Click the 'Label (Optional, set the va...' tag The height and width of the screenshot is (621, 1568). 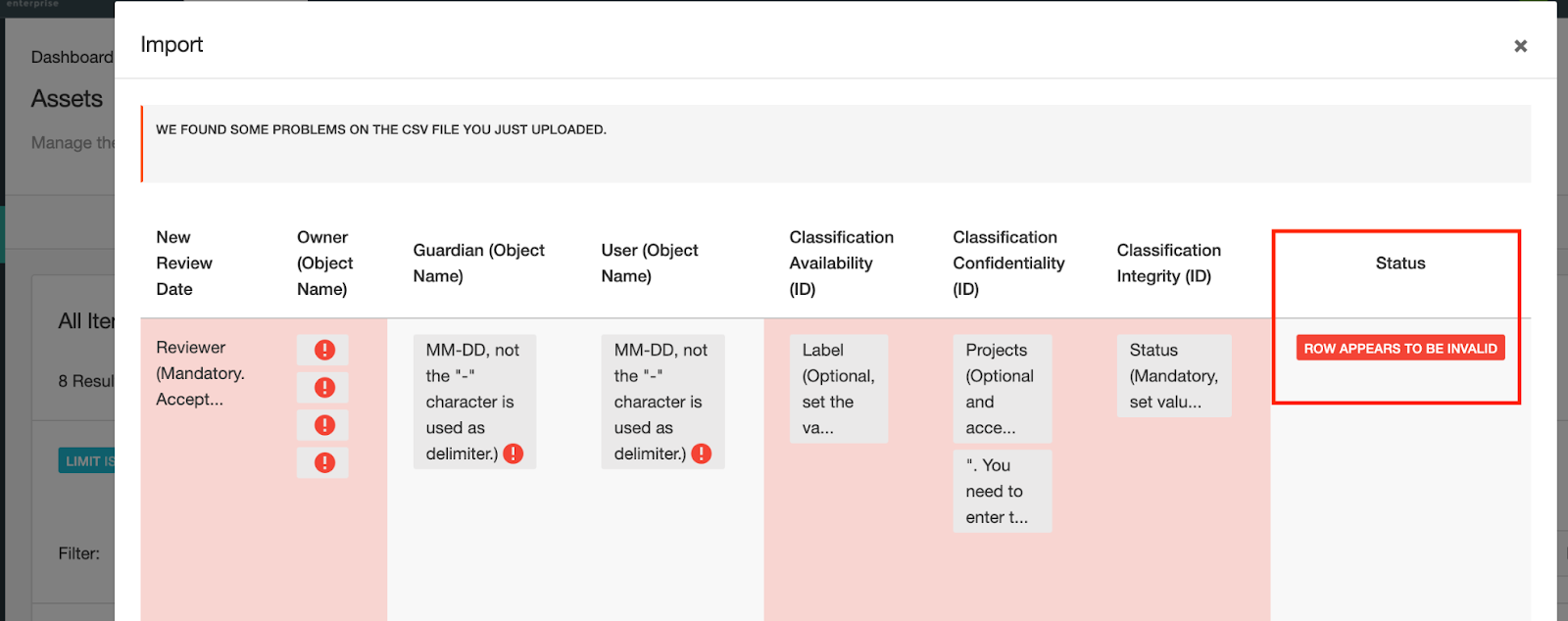tap(838, 389)
